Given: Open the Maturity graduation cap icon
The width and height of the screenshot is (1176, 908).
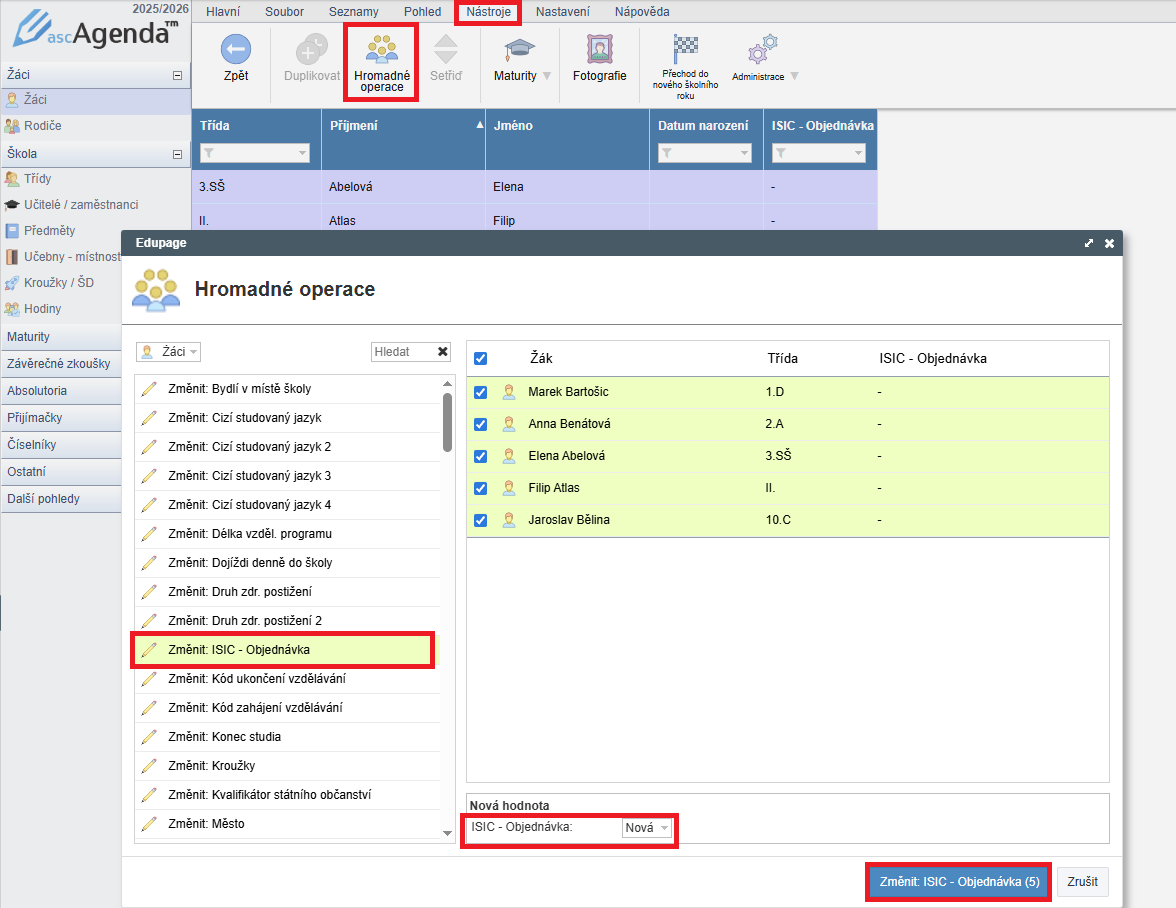Looking at the screenshot, I should (519, 50).
